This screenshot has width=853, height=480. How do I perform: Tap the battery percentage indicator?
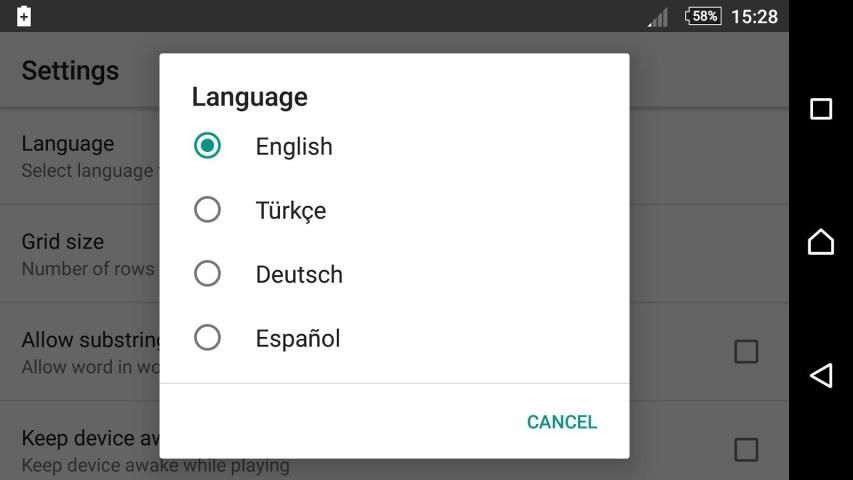pos(702,16)
